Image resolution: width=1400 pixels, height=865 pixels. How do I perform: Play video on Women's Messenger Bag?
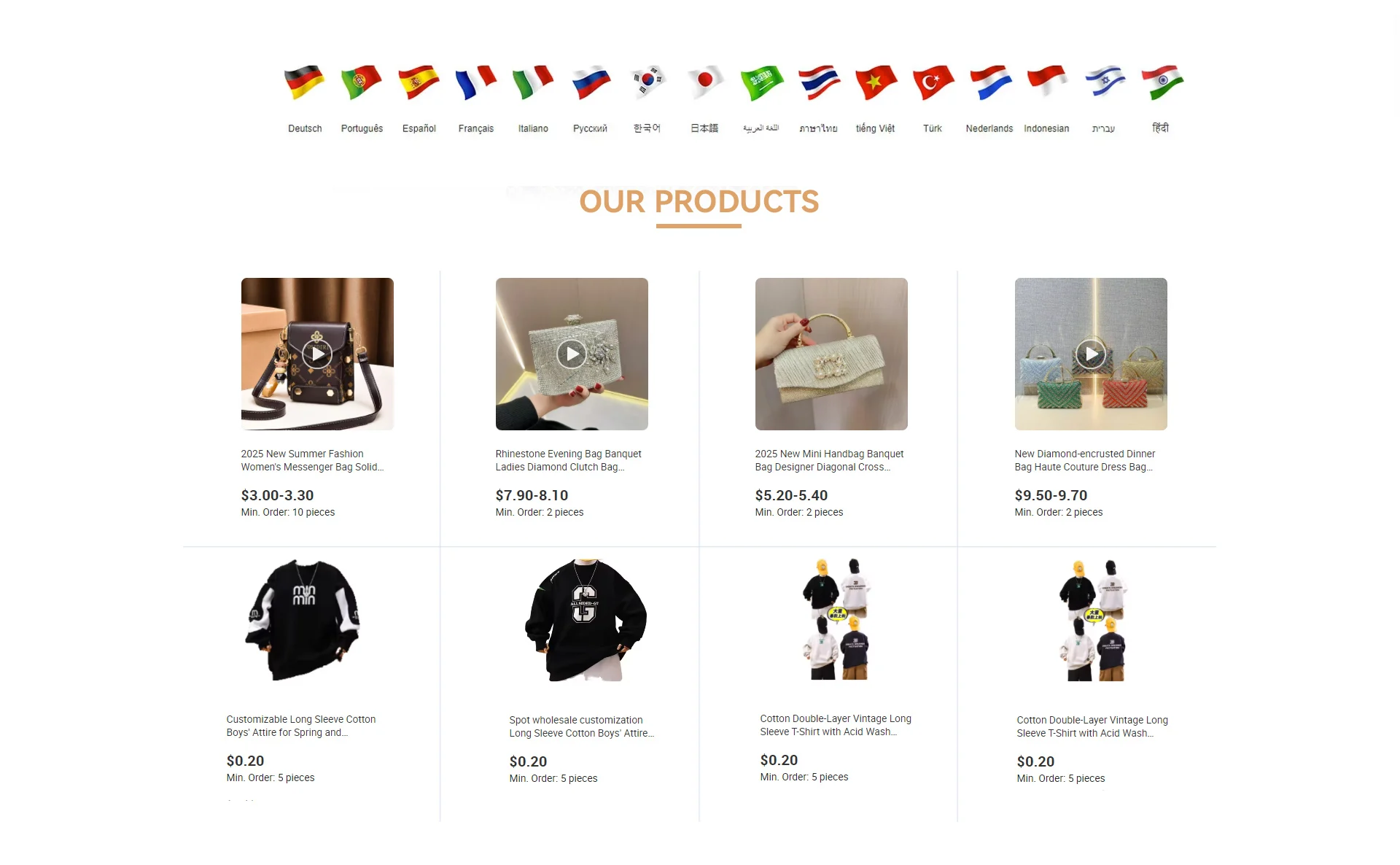tap(317, 354)
